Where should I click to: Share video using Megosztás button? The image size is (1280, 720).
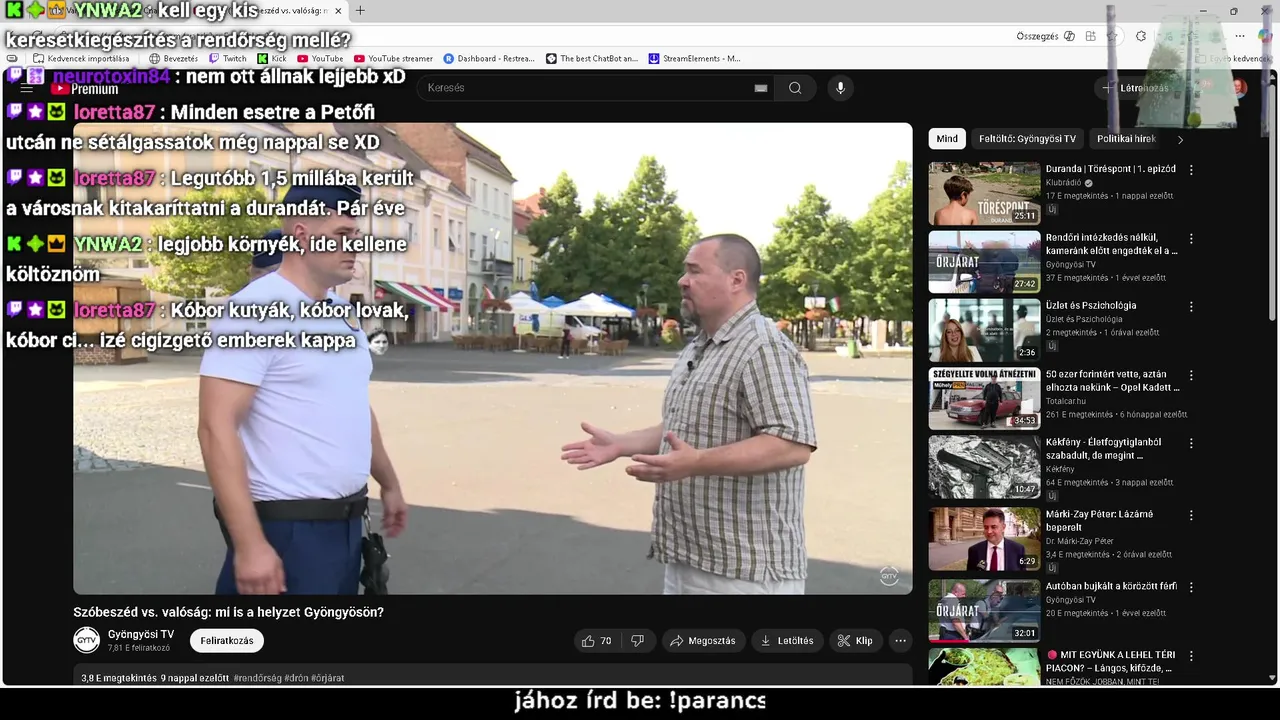703,641
